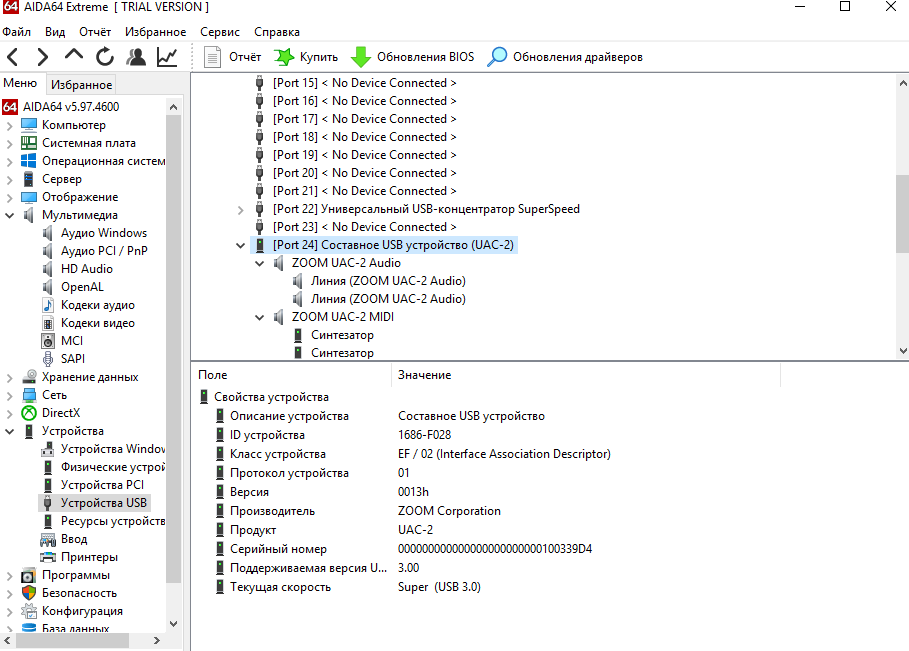Go back with the left arrow icon
Screen dimensions: 909x651
tap(13, 57)
